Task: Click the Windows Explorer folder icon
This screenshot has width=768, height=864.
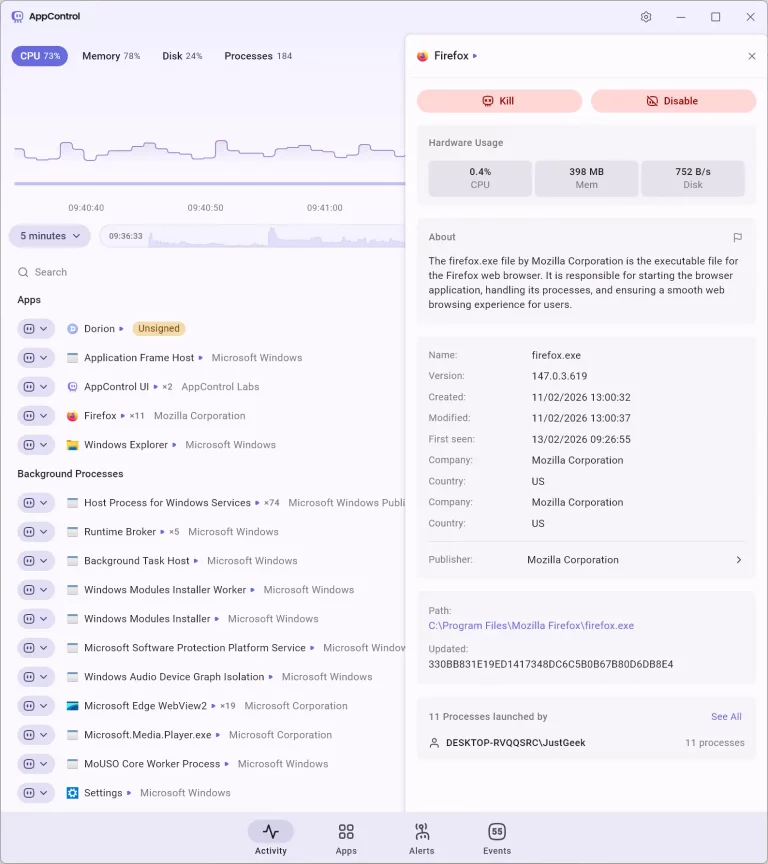Action: [72, 445]
